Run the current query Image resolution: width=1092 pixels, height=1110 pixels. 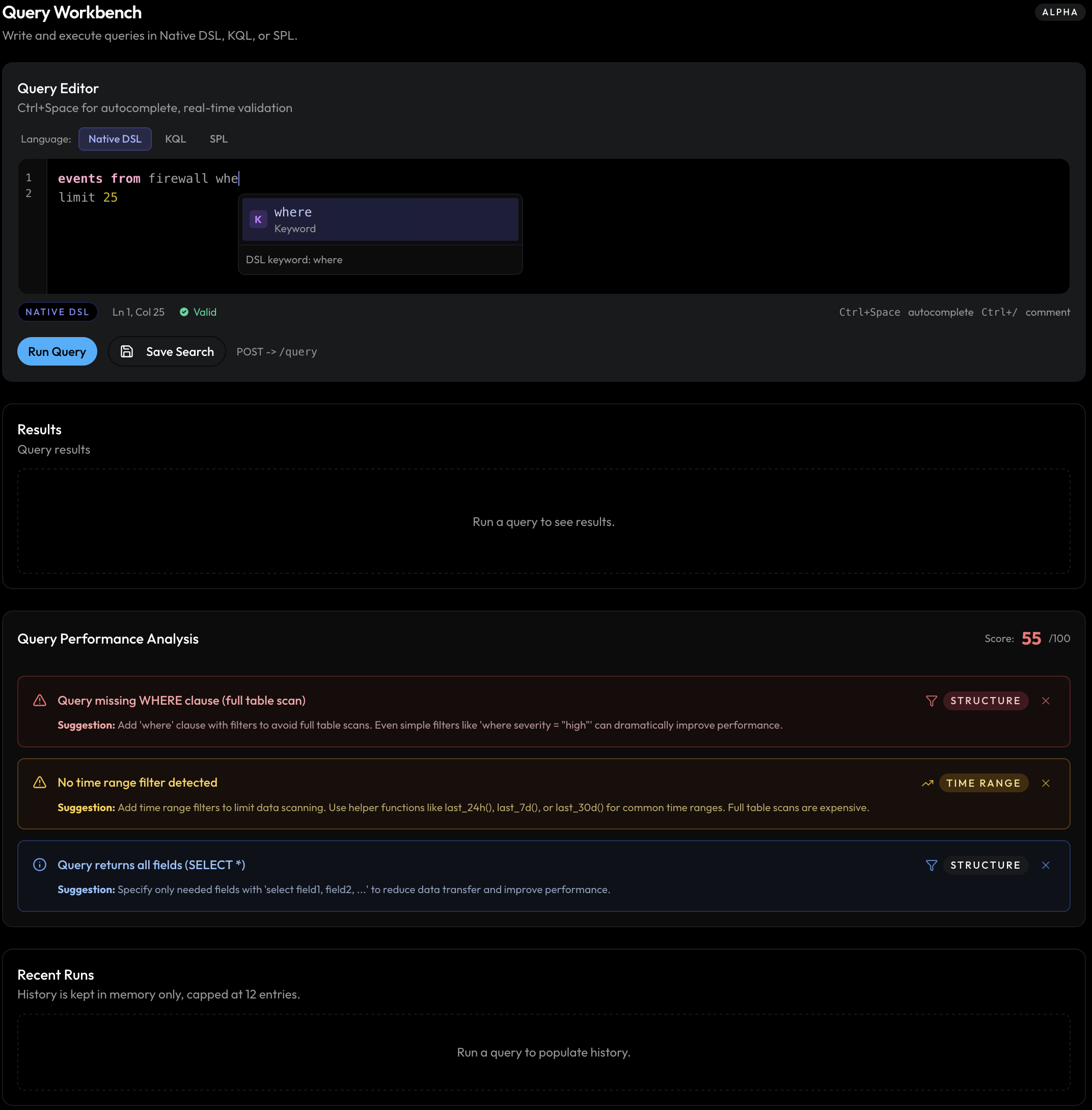[x=57, y=351]
